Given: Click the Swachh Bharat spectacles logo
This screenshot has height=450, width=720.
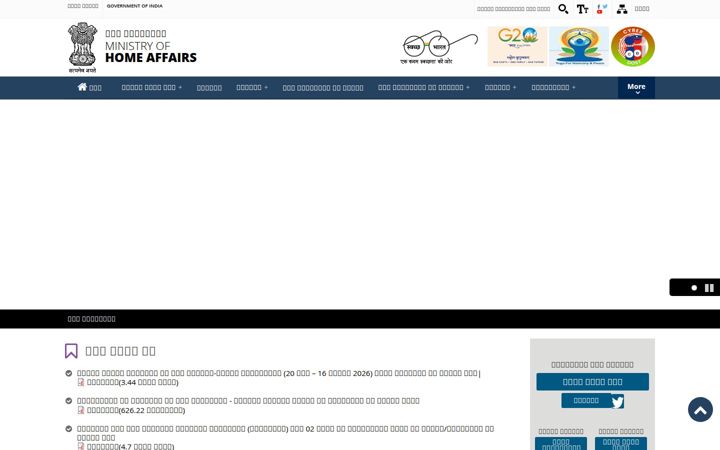Looking at the screenshot, I should (x=439, y=47).
